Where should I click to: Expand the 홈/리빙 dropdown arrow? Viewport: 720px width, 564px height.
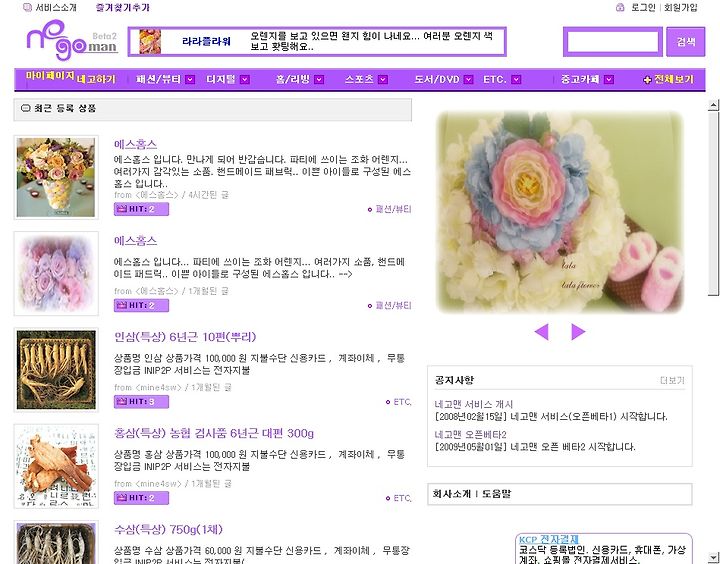[x=319, y=79]
